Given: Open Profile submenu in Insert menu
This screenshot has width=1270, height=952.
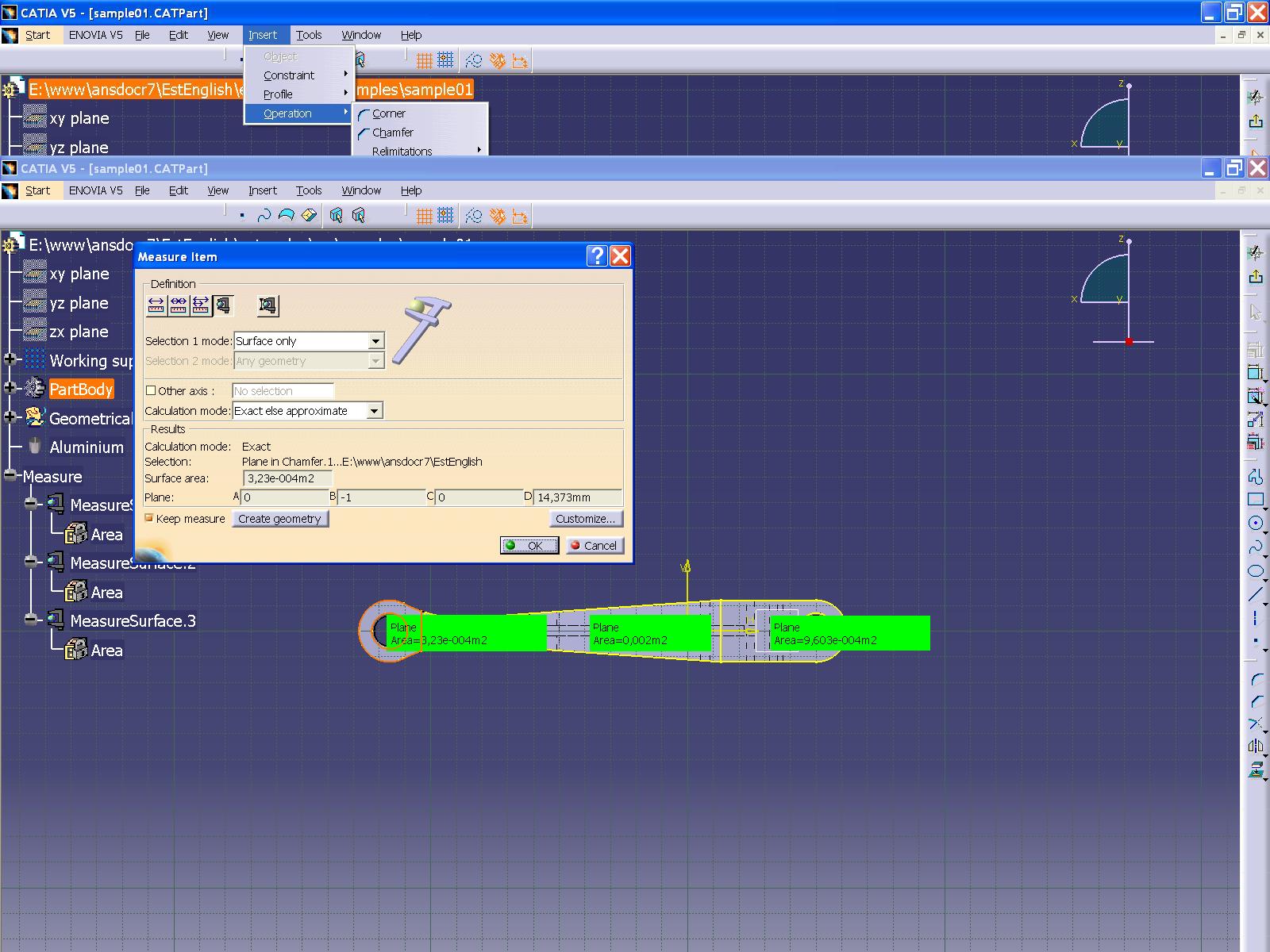Looking at the screenshot, I should [x=298, y=94].
